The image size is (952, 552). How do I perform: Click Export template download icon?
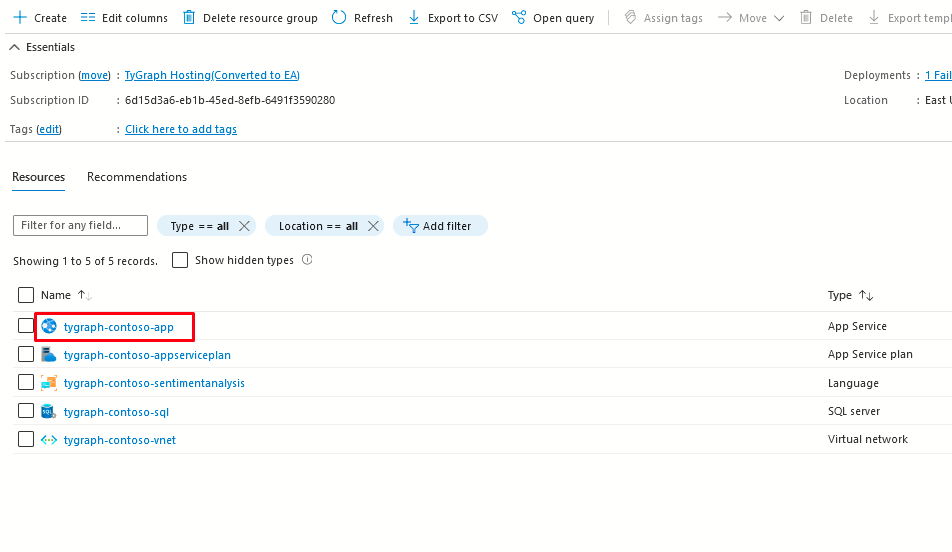(x=874, y=17)
